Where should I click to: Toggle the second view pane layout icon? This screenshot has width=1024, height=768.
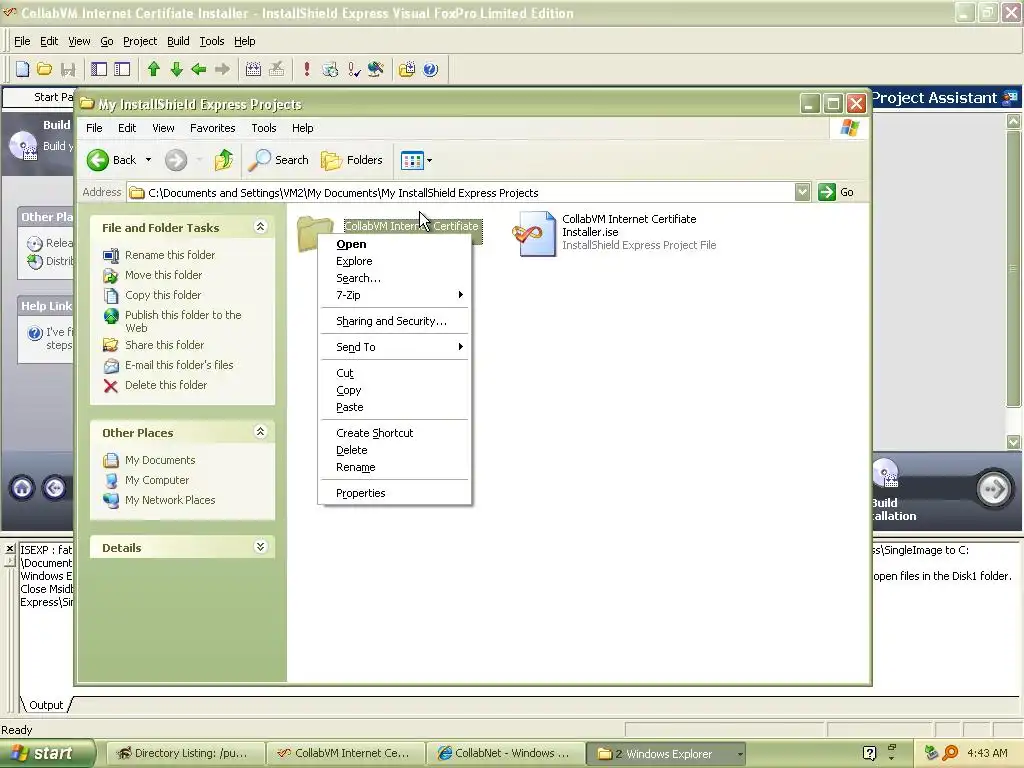click(x=122, y=69)
